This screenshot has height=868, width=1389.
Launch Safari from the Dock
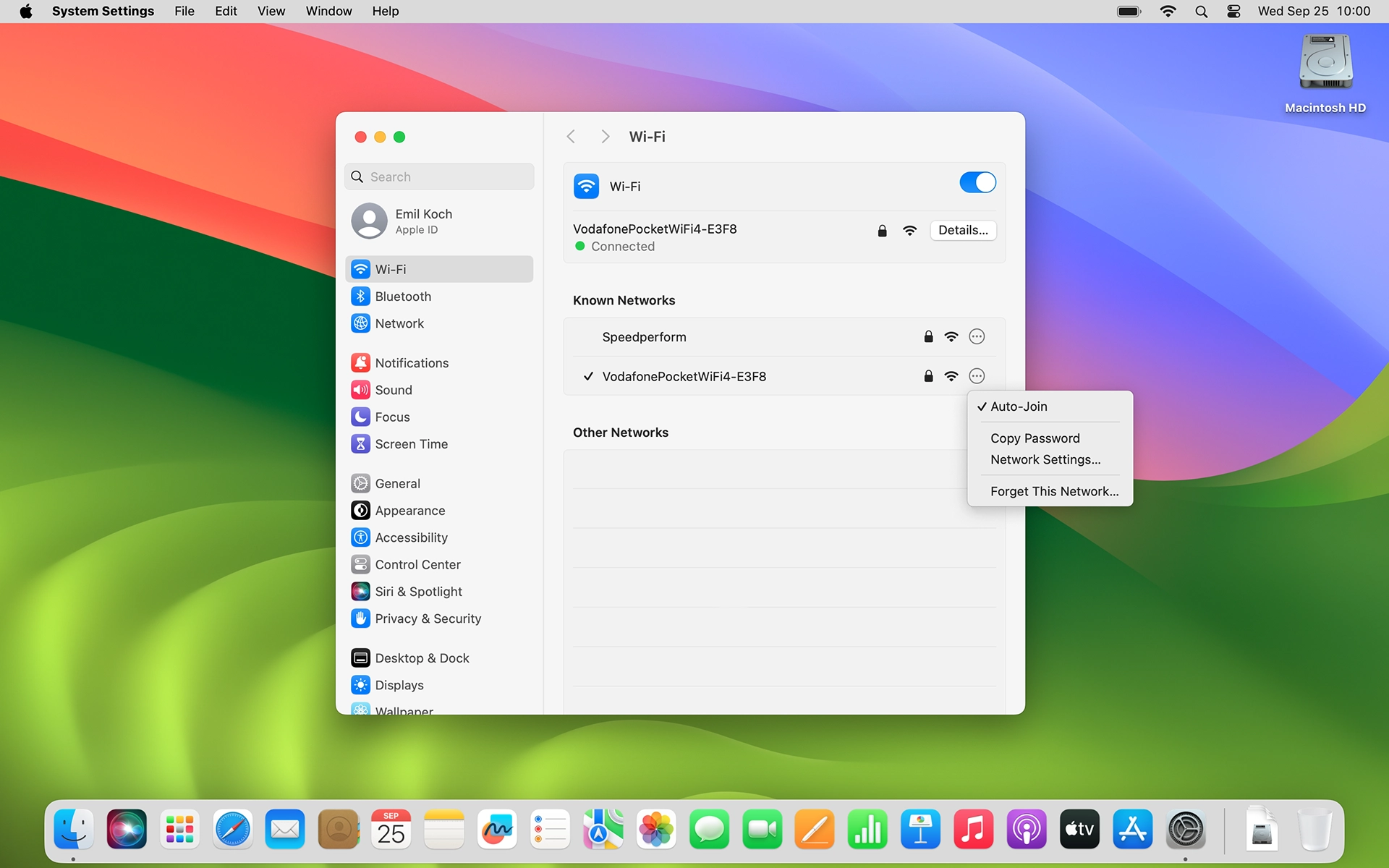[x=232, y=830]
